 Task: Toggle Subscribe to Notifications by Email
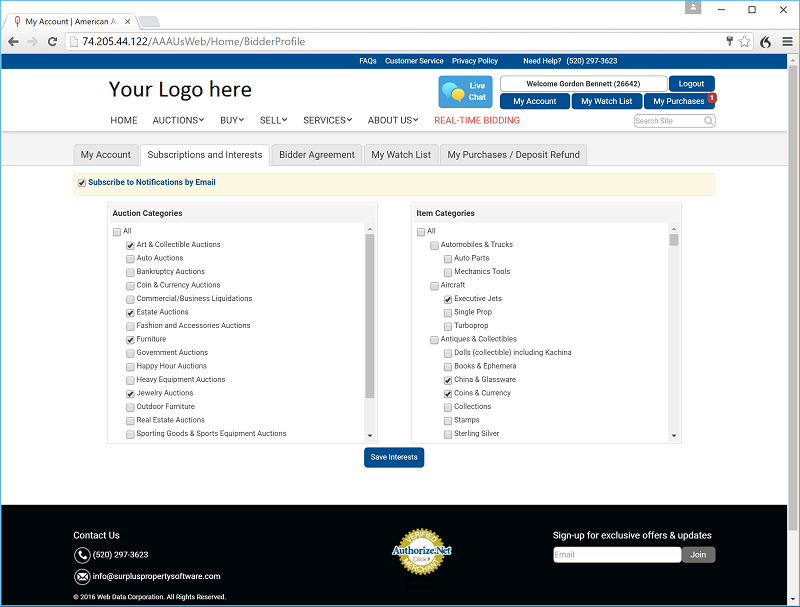pyautogui.click(x=82, y=183)
